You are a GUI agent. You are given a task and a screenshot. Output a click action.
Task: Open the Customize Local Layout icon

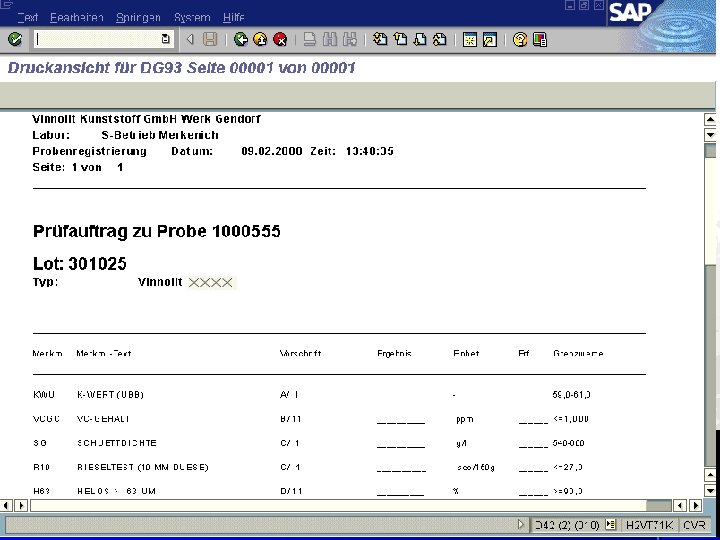pos(540,39)
